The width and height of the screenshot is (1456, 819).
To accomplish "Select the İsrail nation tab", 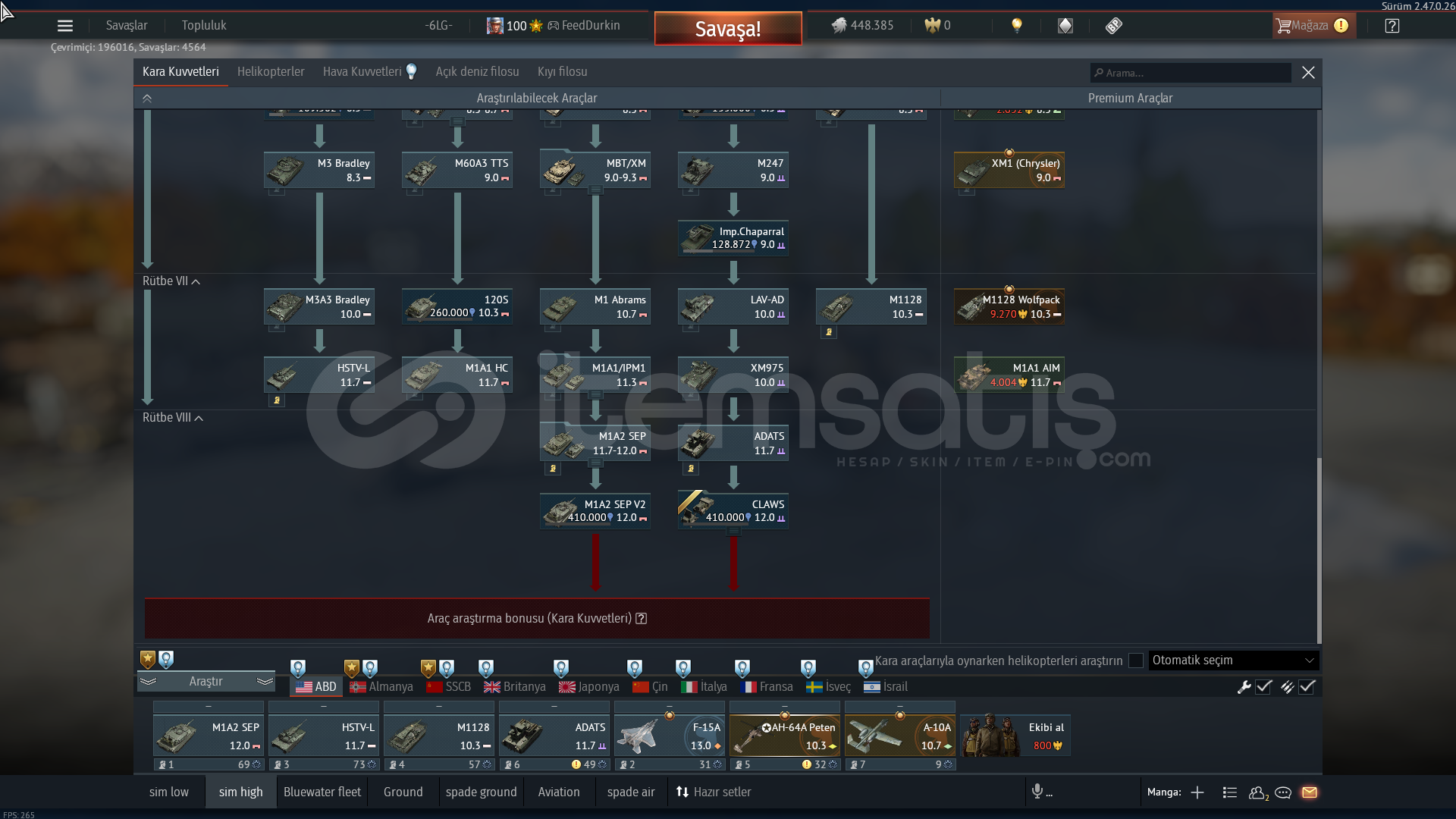I will pyautogui.click(x=886, y=687).
